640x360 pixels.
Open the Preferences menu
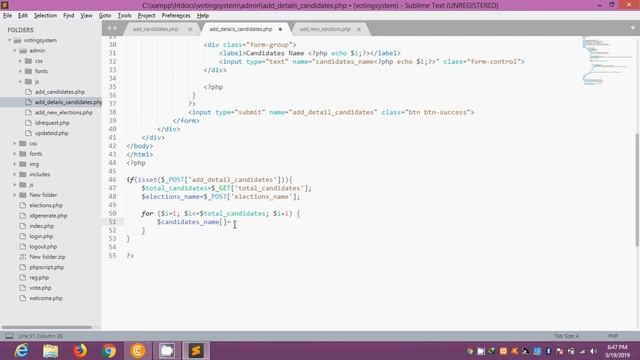pos(176,16)
